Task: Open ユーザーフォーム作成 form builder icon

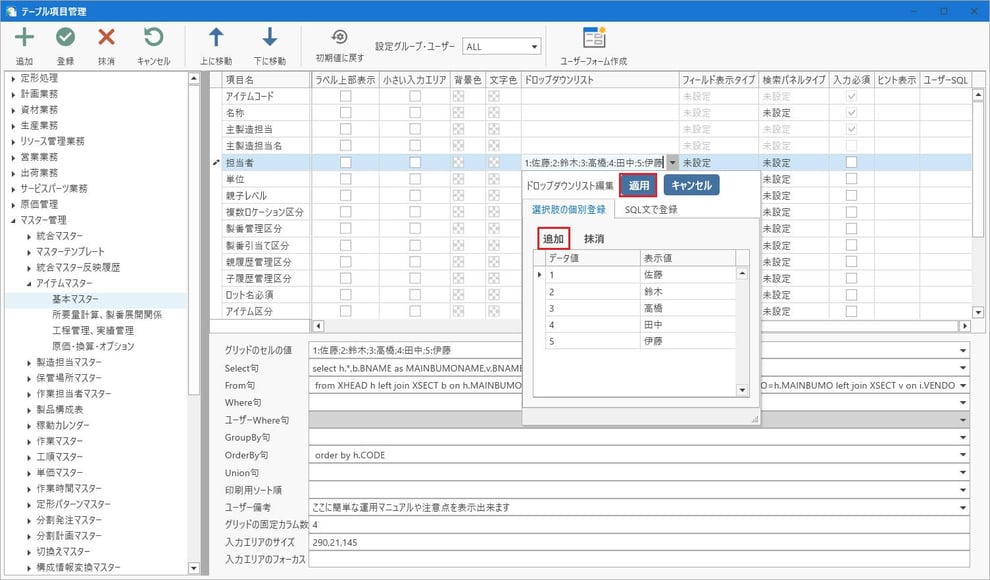Action: coord(594,38)
